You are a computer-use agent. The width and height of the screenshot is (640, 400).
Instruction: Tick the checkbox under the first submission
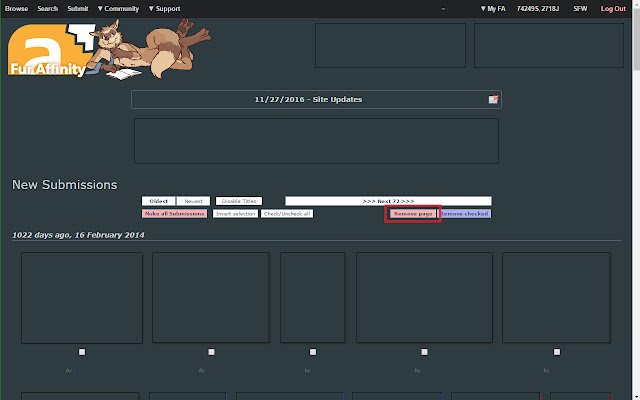point(82,352)
